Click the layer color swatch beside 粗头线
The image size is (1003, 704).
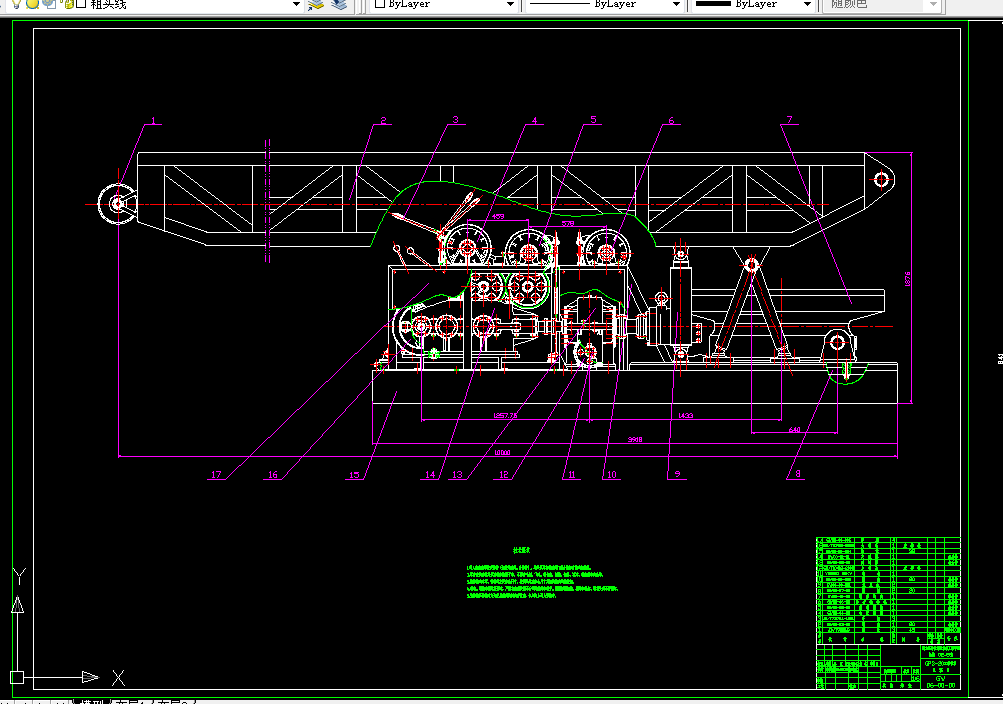pyautogui.click(x=81, y=6)
